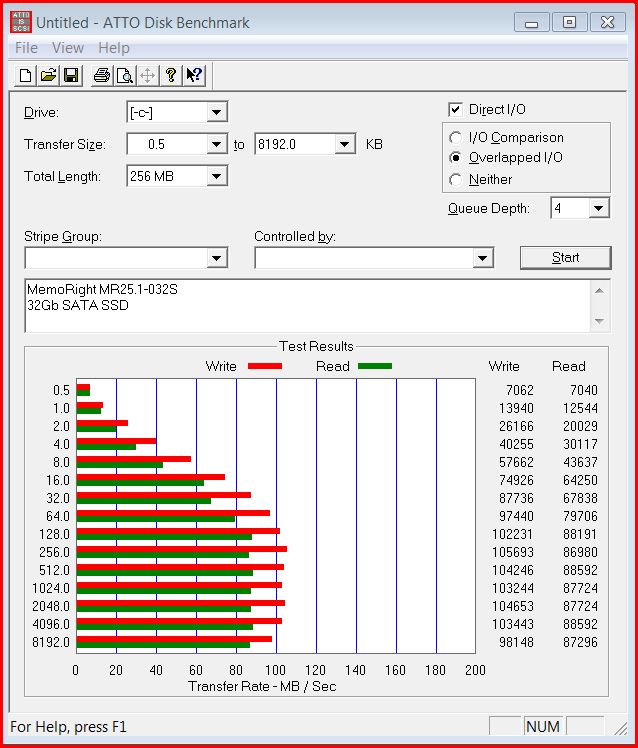The image size is (638, 748).
Task: Click into the MemoRight description text field
Action: pos(308,306)
